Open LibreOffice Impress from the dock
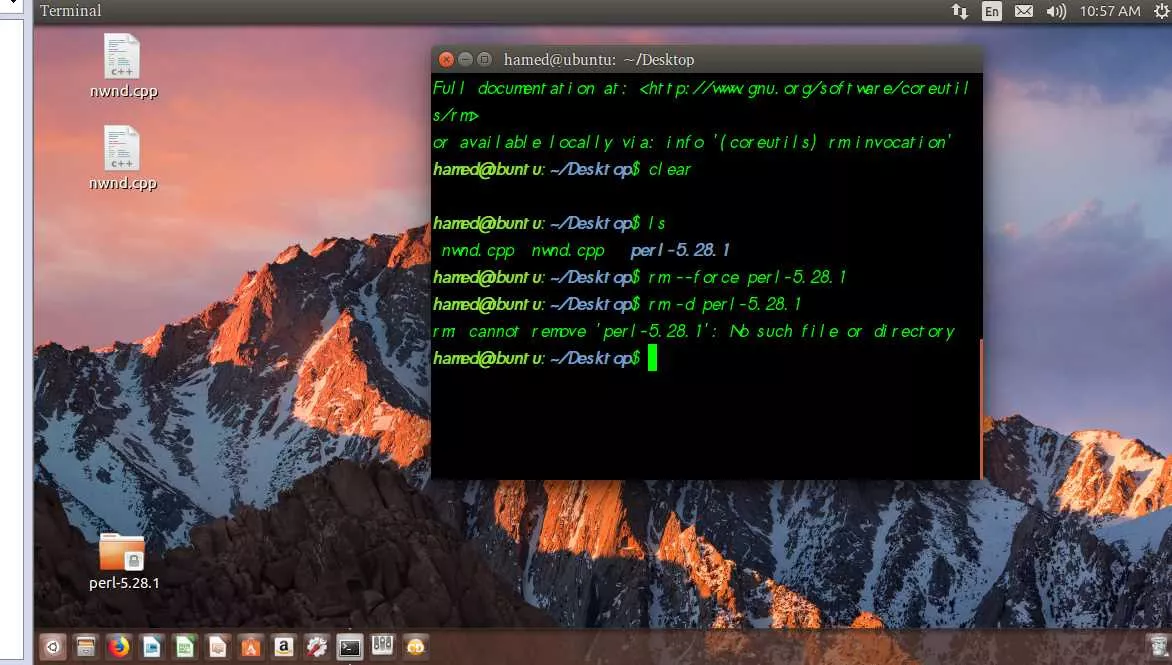The height and width of the screenshot is (665, 1172). point(218,646)
